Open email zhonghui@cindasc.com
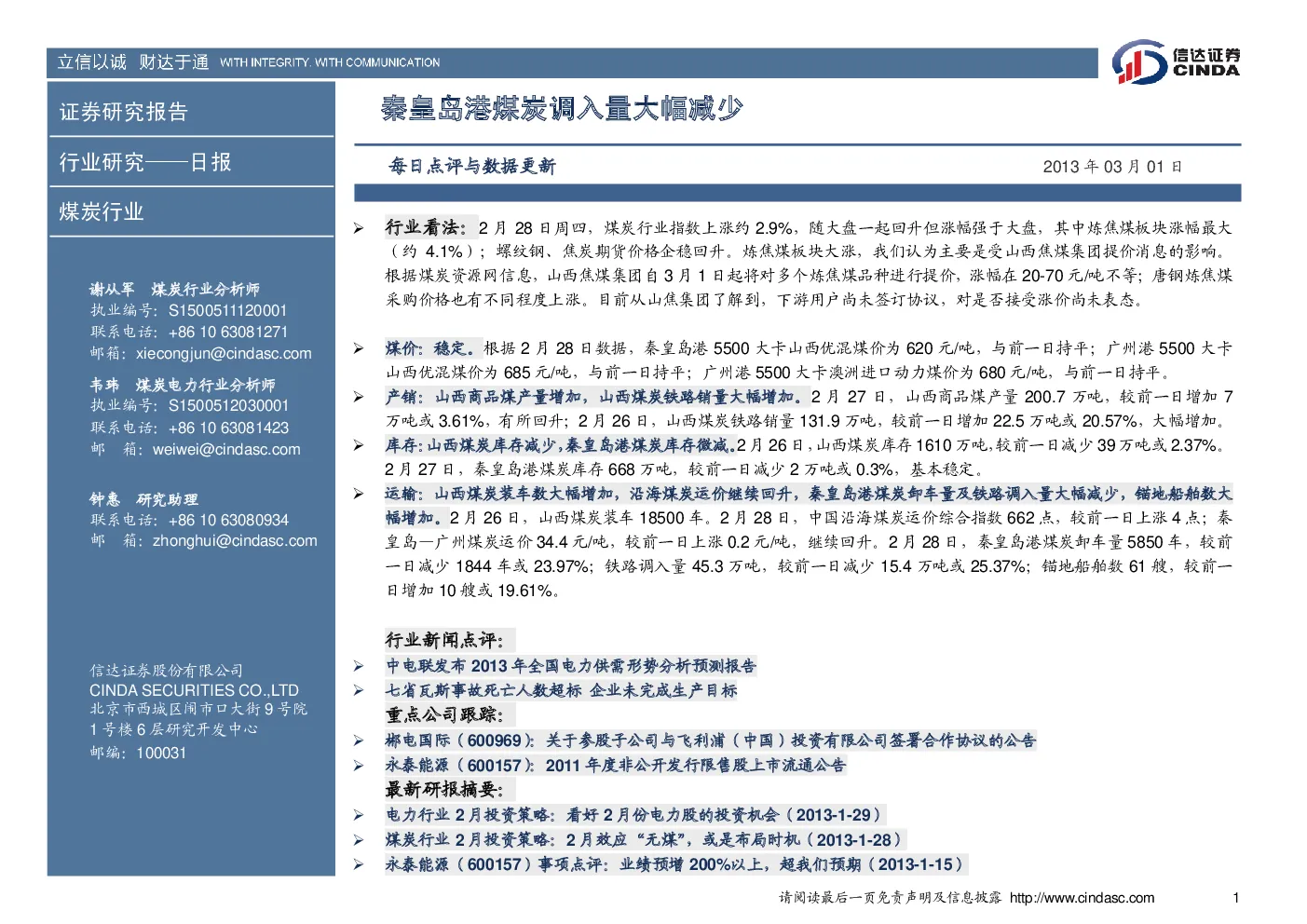1307x924 pixels. click(x=235, y=540)
